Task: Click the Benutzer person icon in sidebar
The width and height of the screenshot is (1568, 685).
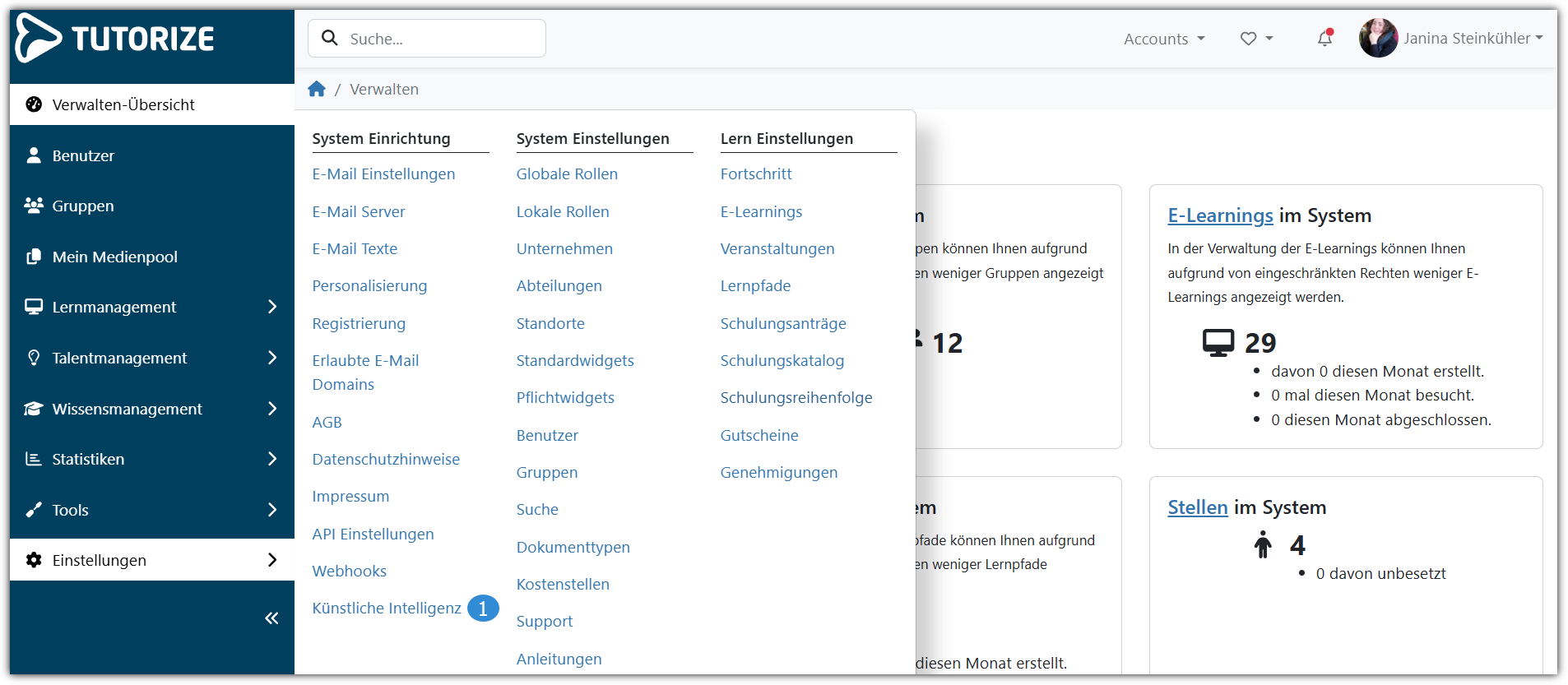Action: (x=34, y=155)
